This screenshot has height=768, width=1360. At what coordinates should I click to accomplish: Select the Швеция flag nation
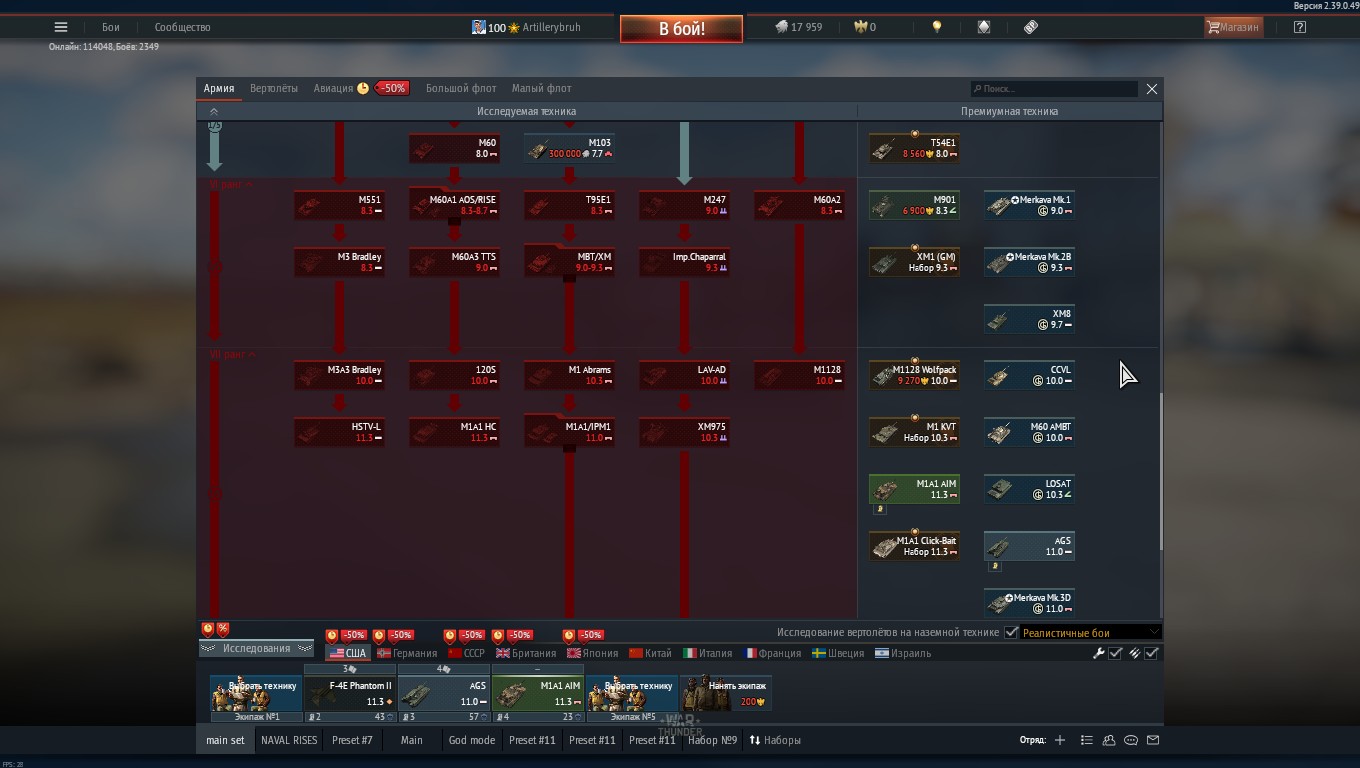coord(838,653)
